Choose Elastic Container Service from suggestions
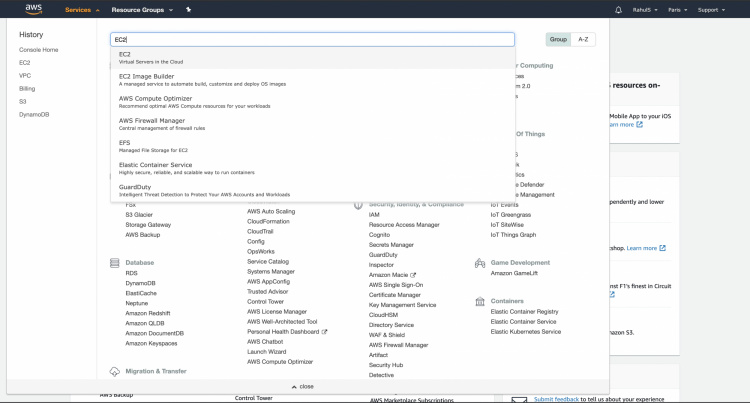Image resolution: width=750 pixels, height=403 pixels. 156,167
